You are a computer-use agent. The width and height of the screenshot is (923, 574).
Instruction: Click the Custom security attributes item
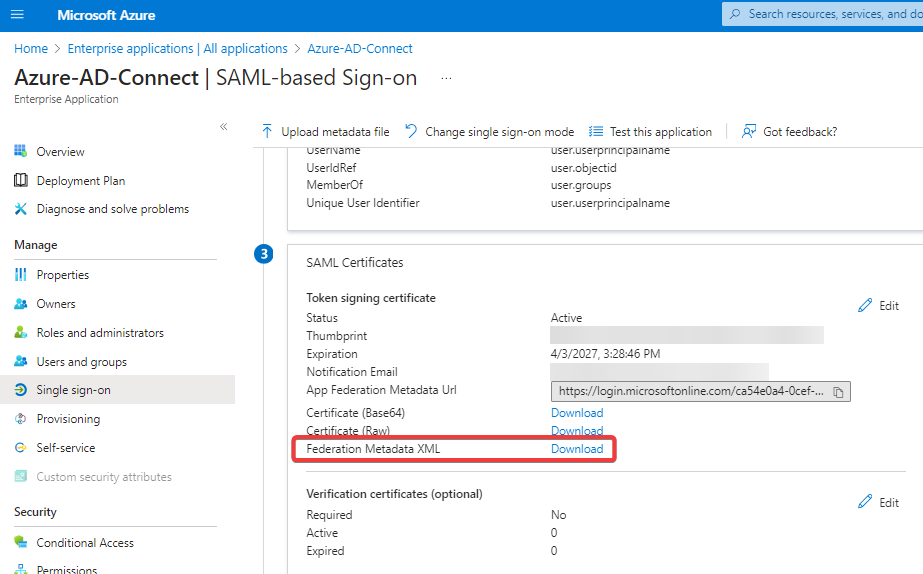pos(104,477)
